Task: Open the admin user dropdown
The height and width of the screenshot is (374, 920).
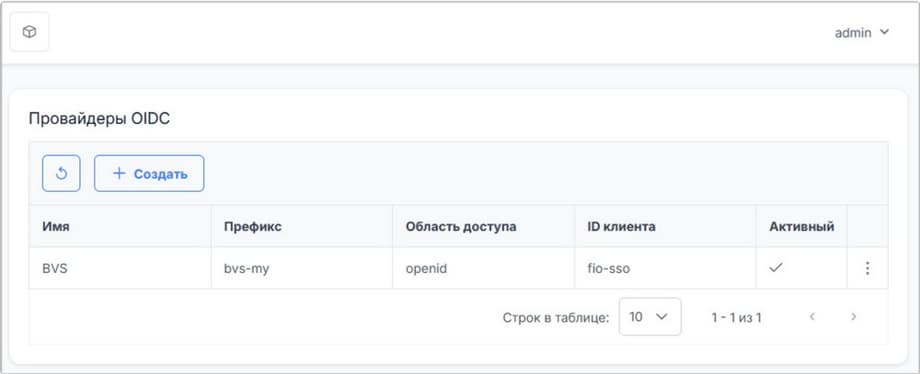Action: tap(862, 33)
